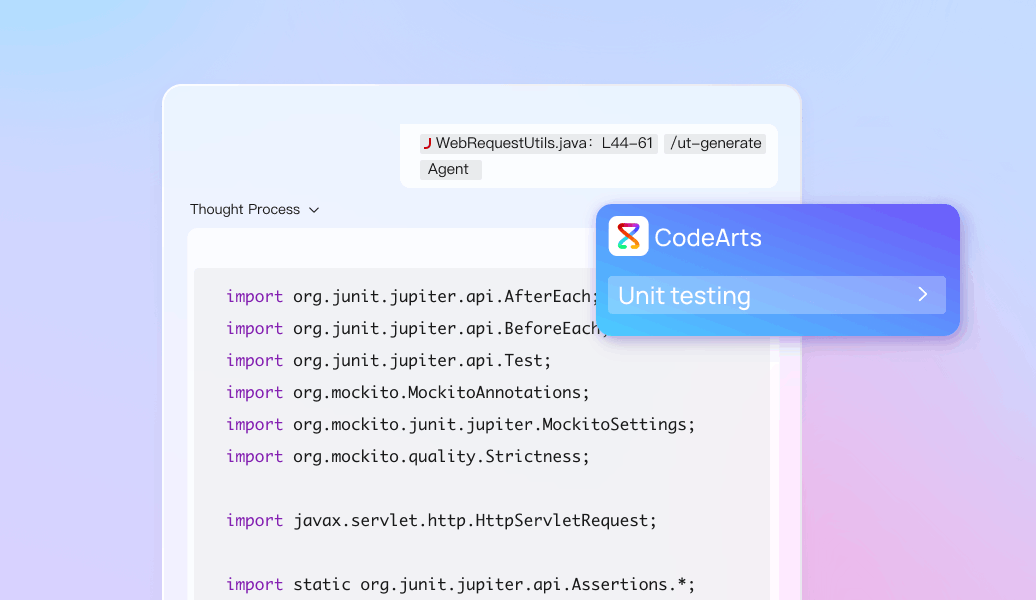This screenshot has height=600, width=1036.
Task: Click the MockitoAnnotations import line
Action: coord(408,392)
